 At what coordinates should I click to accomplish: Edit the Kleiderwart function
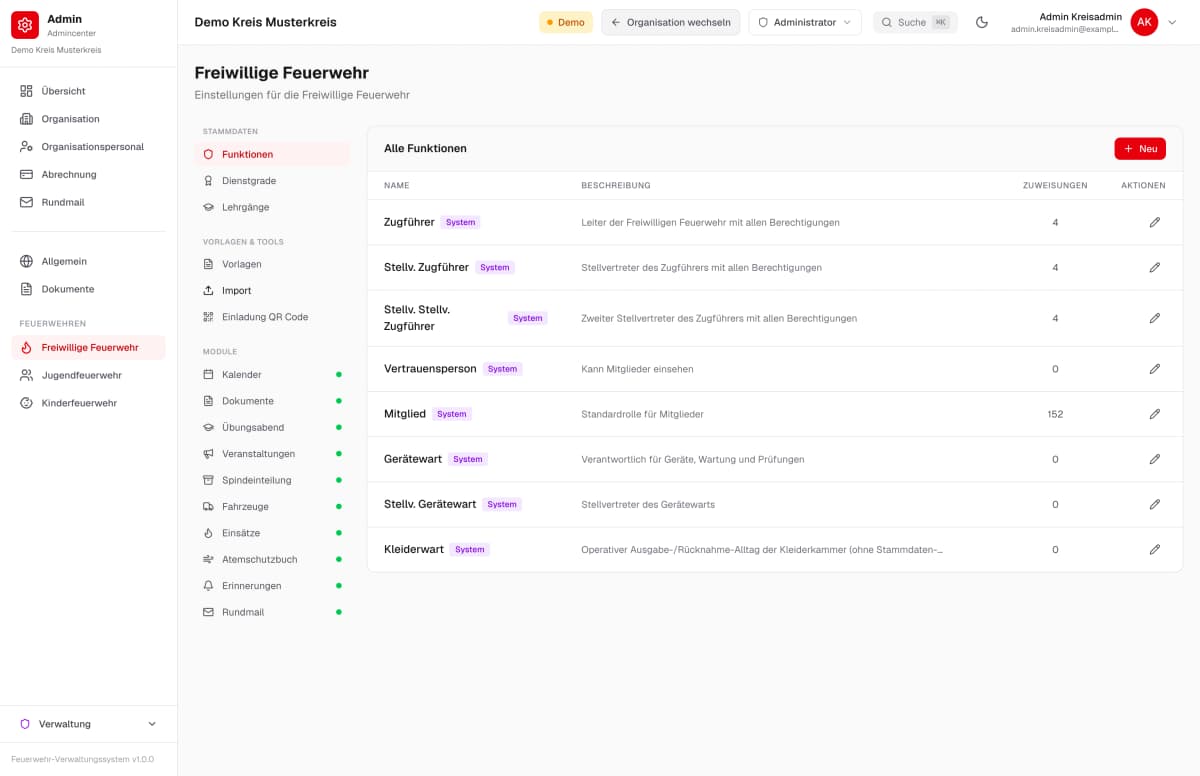coord(1155,549)
